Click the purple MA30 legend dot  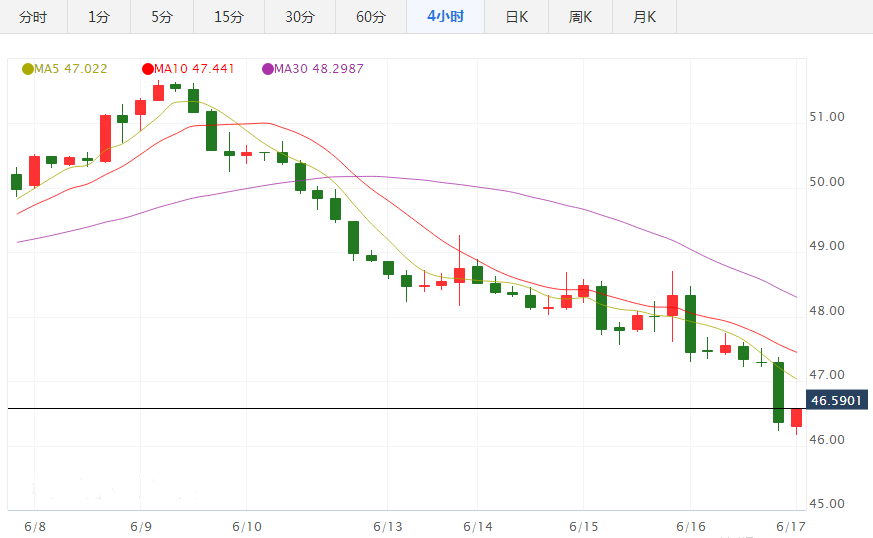(267, 69)
